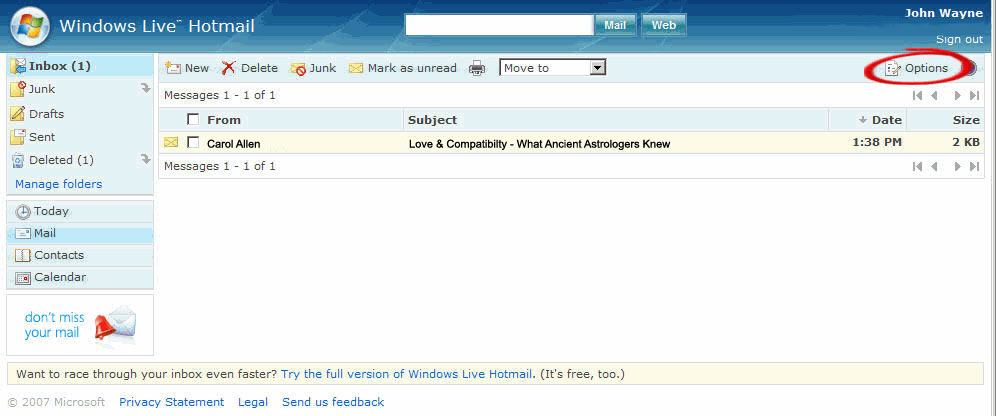The height and width of the screenshot is (416, 996).
Task: Empty Deleted folder using its arrow icon
Action: tap(145, 159)
